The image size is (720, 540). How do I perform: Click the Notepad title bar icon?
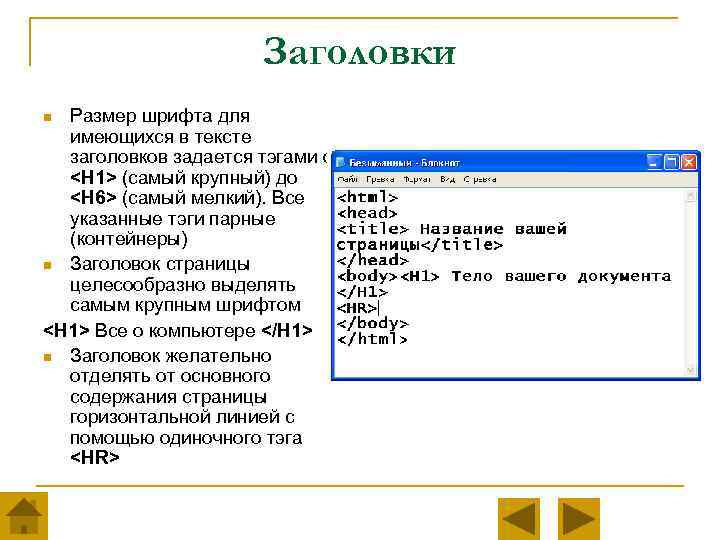tap(340, 163)
